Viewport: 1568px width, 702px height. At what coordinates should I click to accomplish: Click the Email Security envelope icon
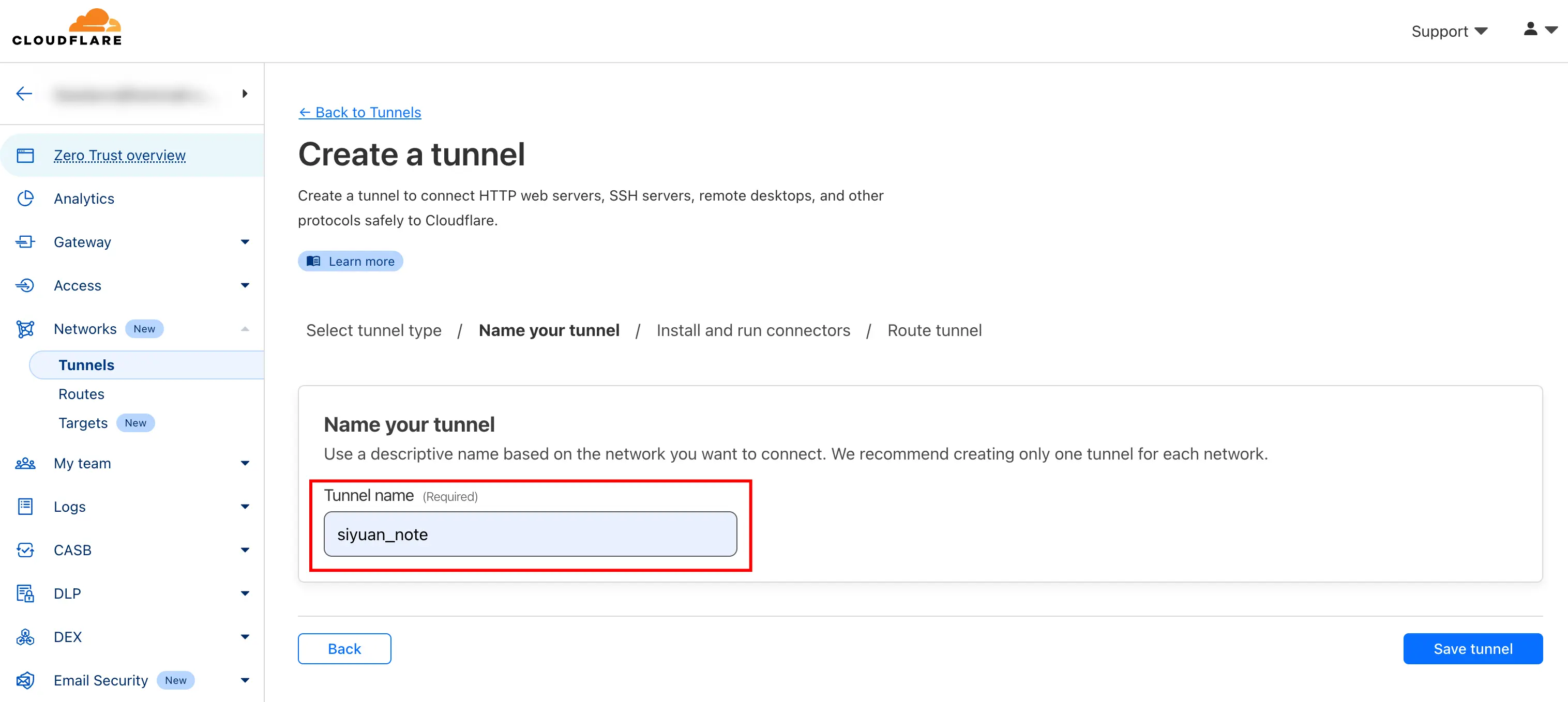coord(25,680)
